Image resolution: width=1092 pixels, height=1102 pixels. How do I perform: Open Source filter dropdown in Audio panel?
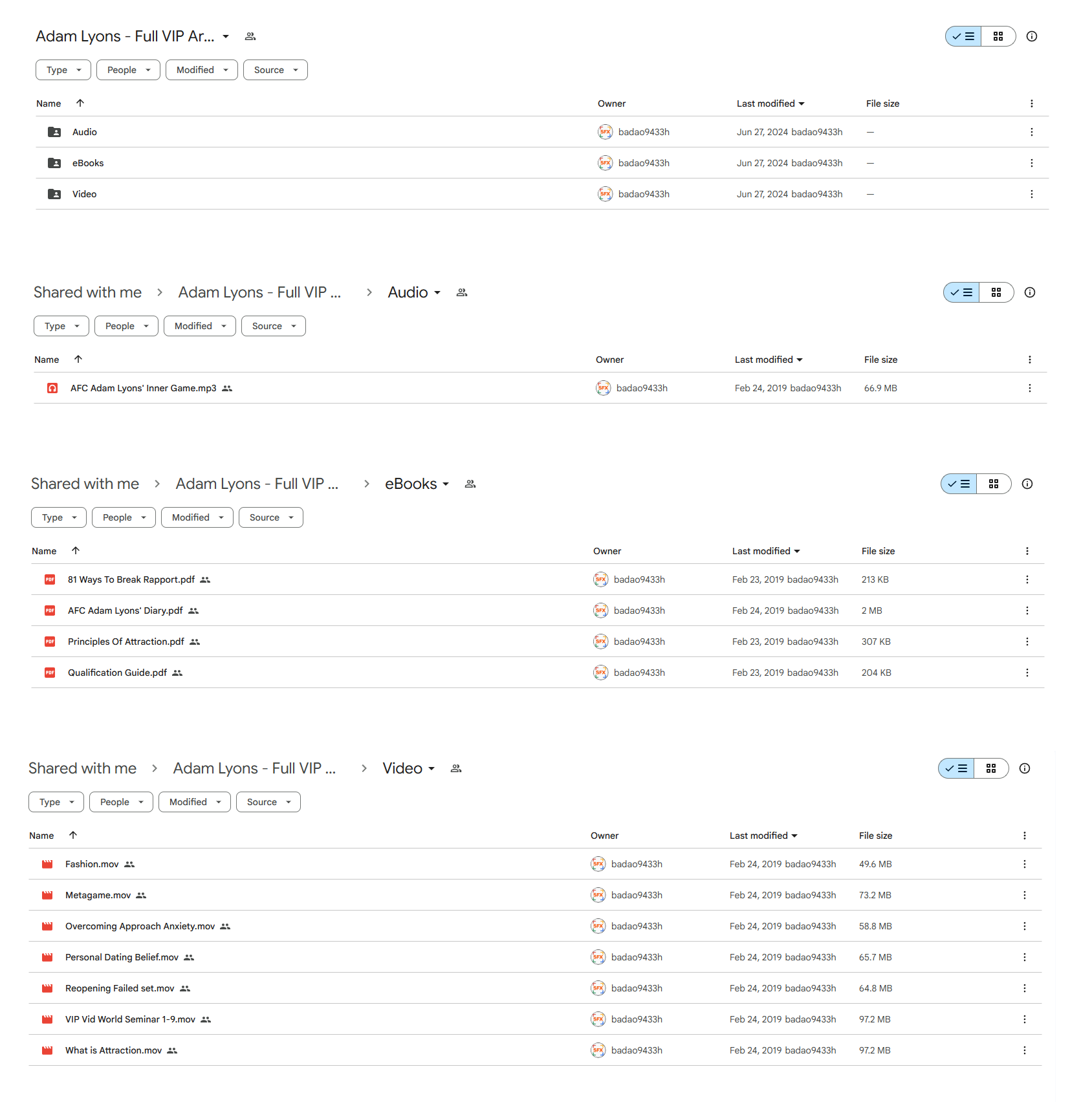click(274, 326)
